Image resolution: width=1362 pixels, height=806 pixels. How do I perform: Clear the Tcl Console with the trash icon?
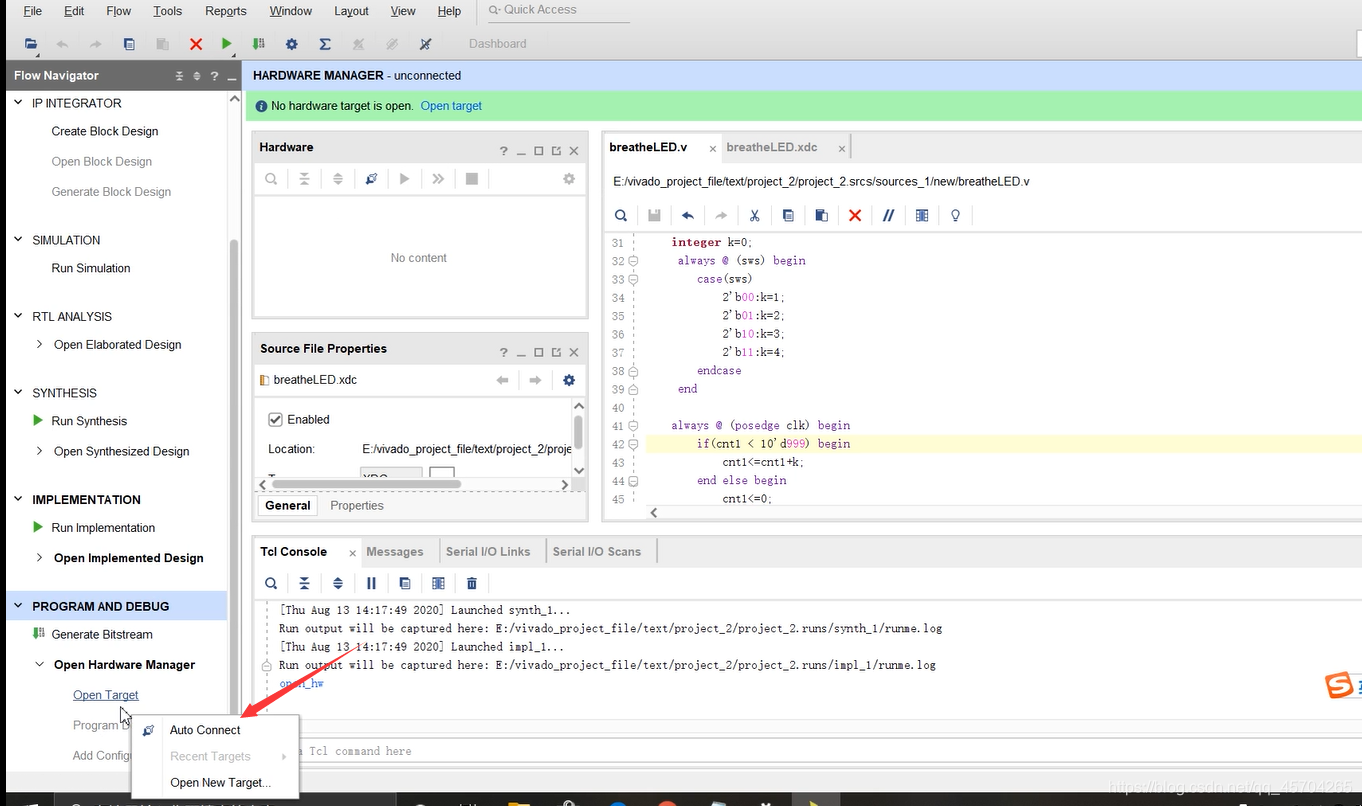click(x=472, y=583)
